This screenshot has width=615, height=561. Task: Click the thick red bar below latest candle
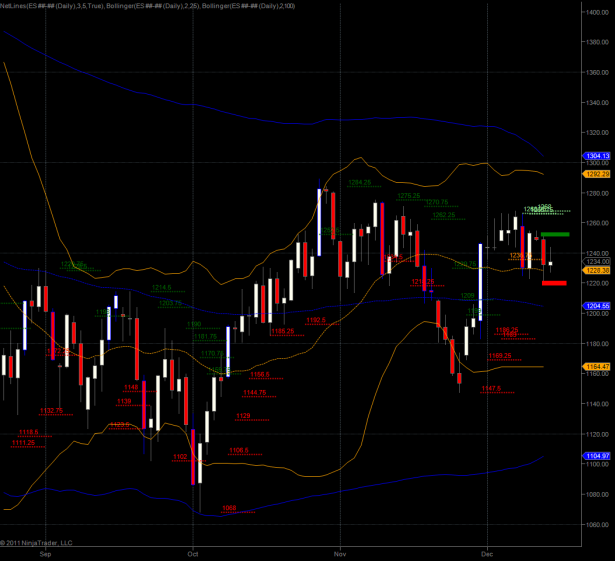[554, 283]
